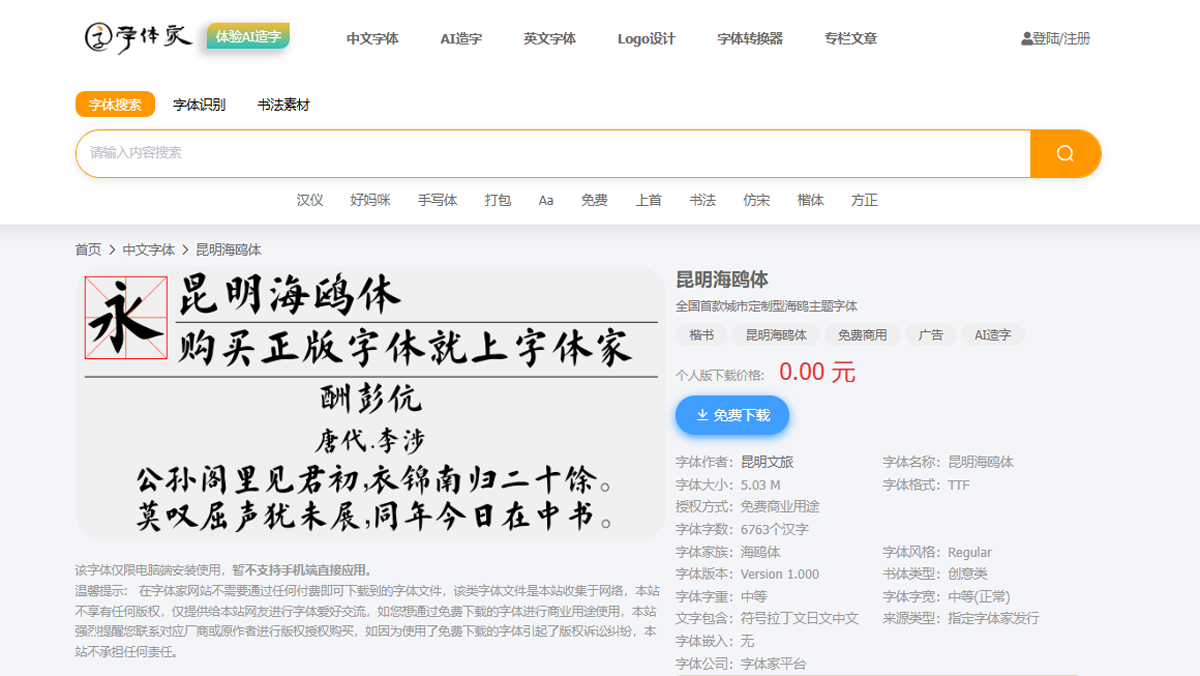
Task: Click the 全国首款城市定制型海鸥主题字体 subtitle
Action: (767, 306)
